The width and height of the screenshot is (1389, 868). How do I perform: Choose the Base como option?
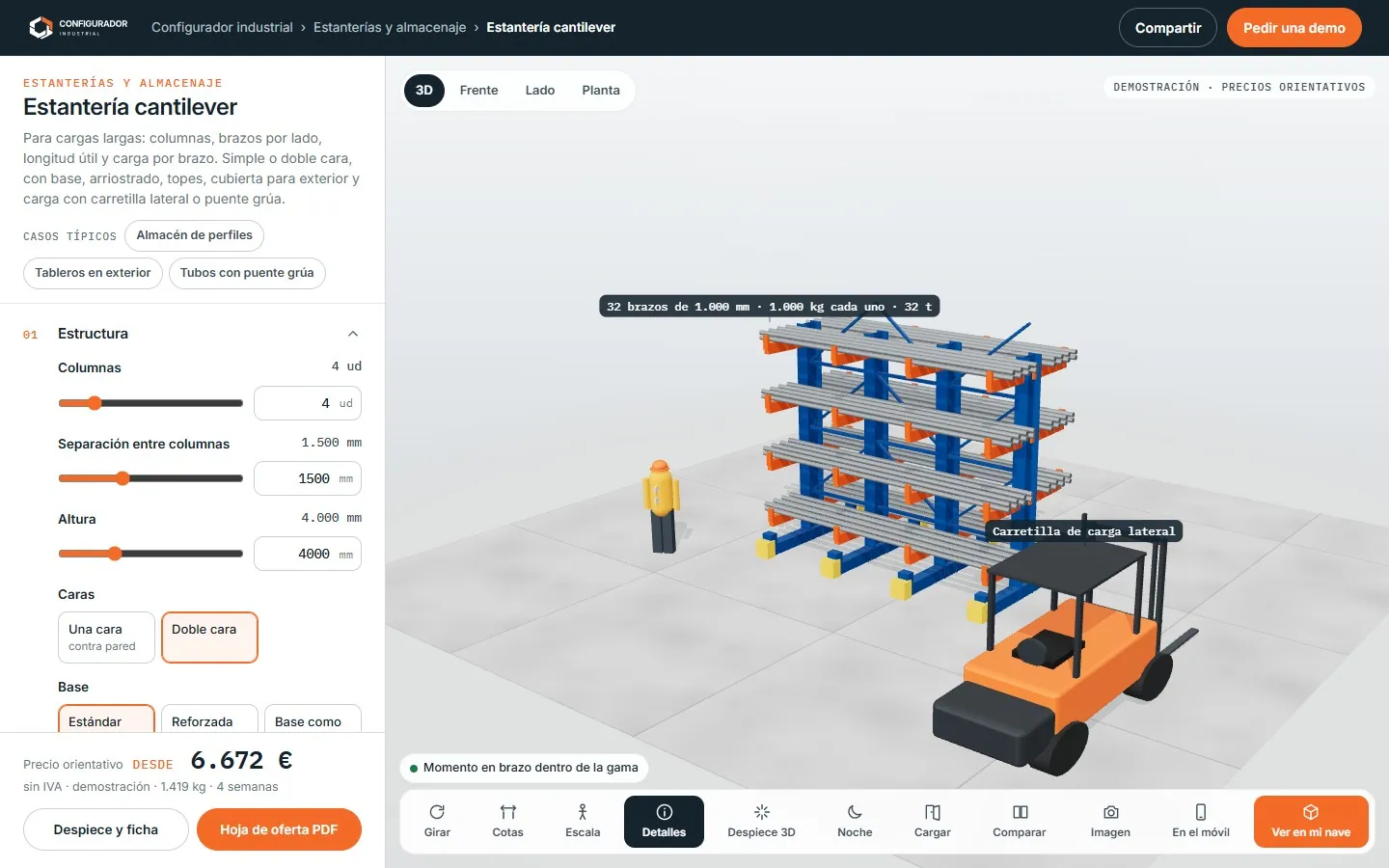(313, 719)
